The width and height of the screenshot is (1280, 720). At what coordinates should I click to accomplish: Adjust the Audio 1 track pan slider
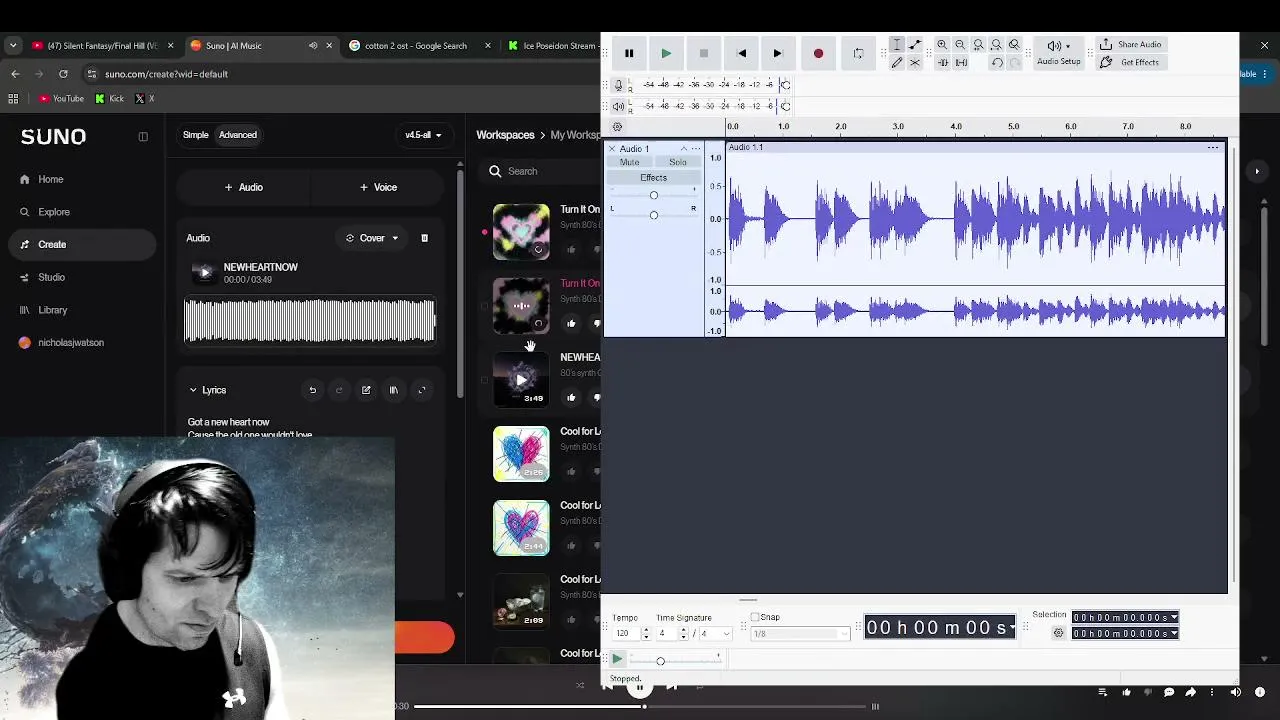(x=654, y=214)
